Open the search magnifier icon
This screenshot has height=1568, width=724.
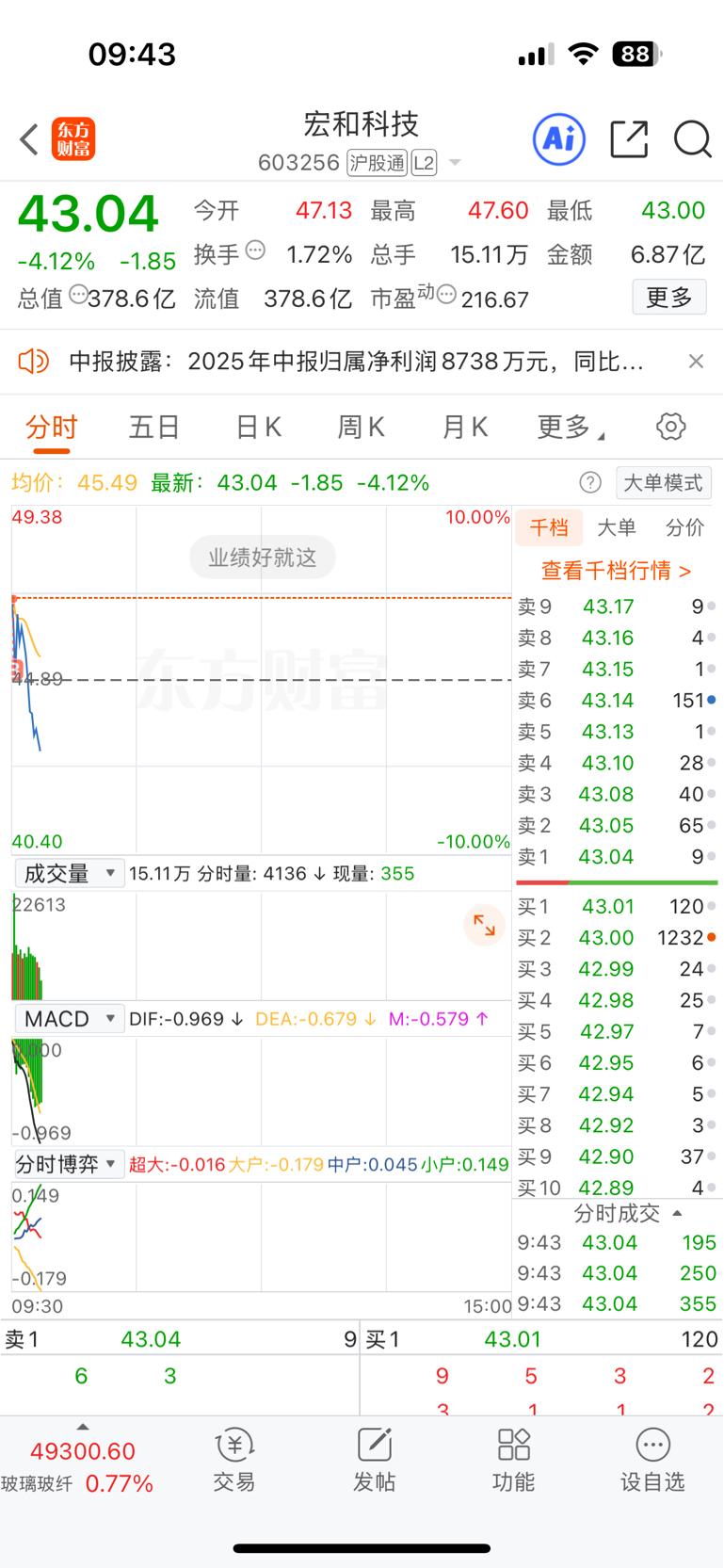[x=692, y=139]
